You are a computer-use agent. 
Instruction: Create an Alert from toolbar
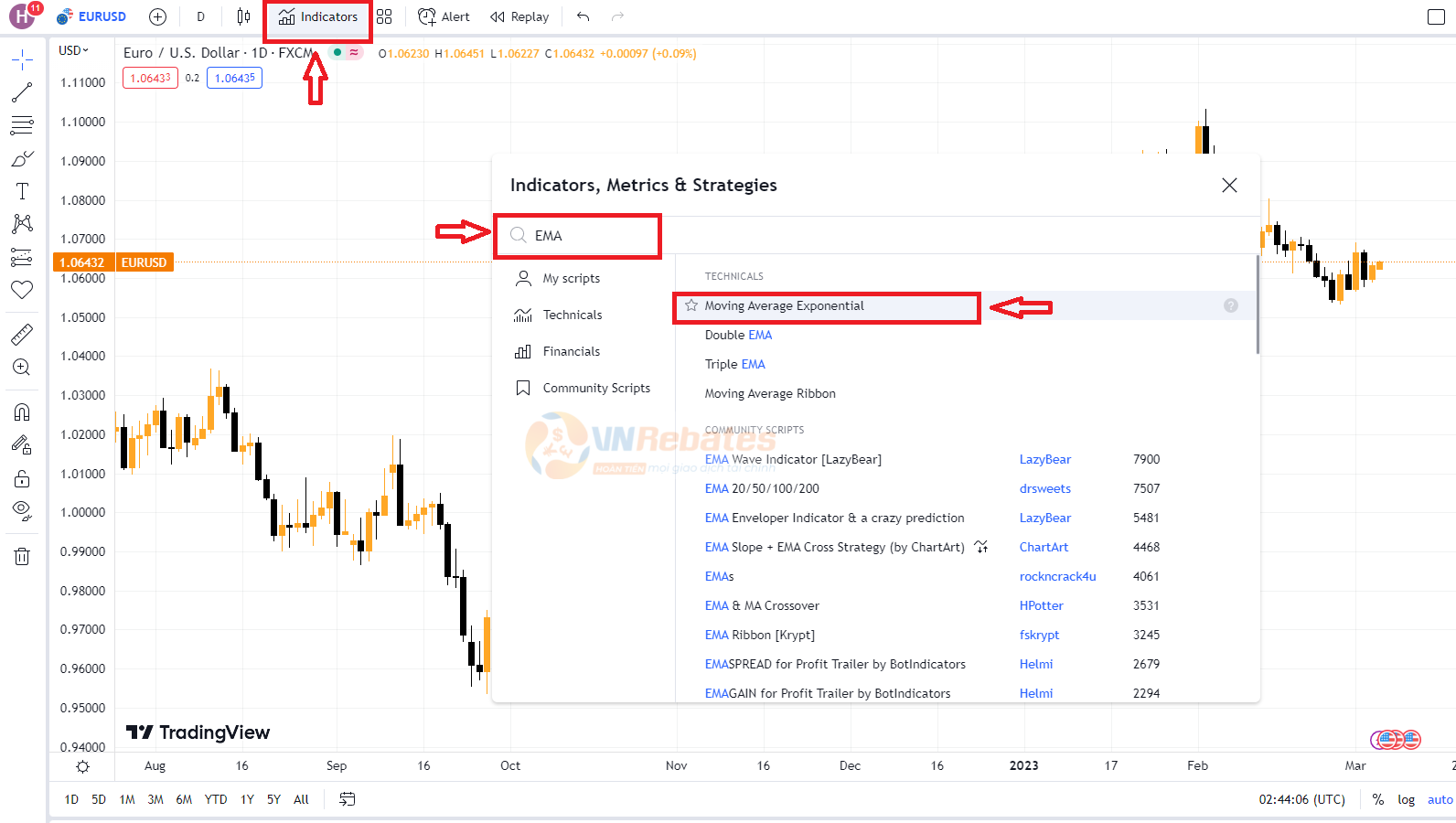tap(444, 16)
